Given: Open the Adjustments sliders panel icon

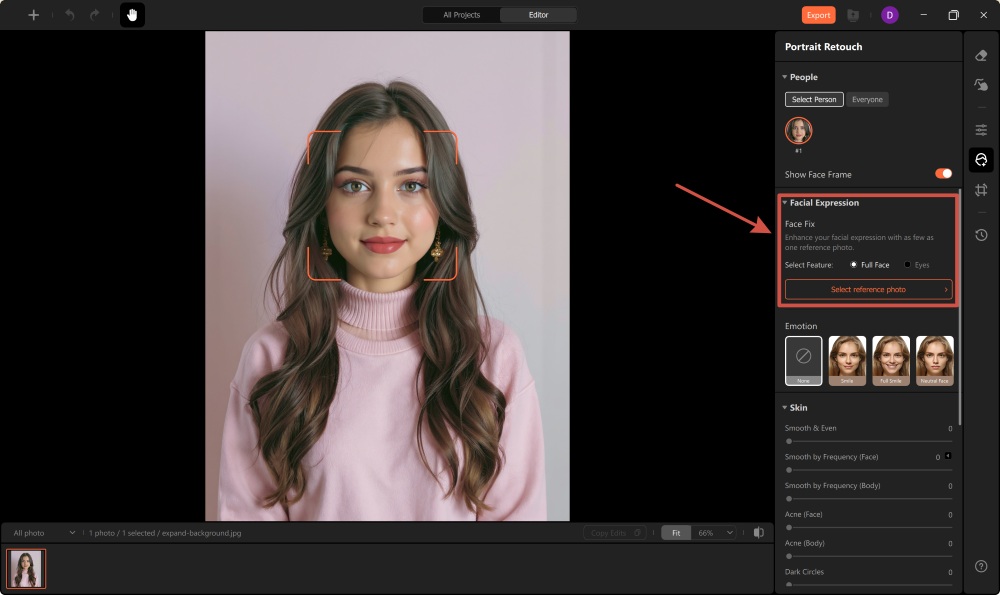Looking at the screenshot, I should point(981,129).
